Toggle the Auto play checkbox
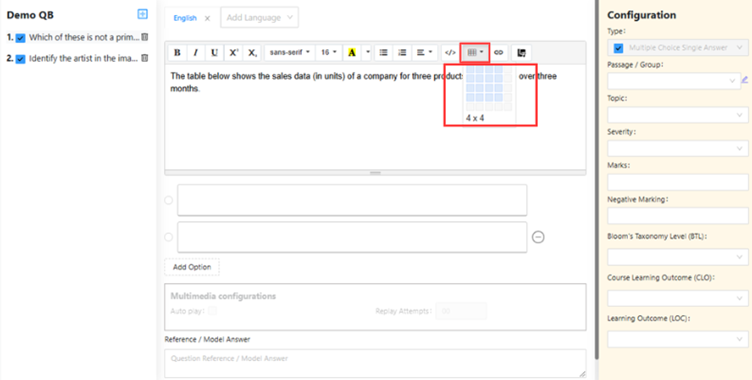This screenshot has height=380, width=752. point(212,311)
